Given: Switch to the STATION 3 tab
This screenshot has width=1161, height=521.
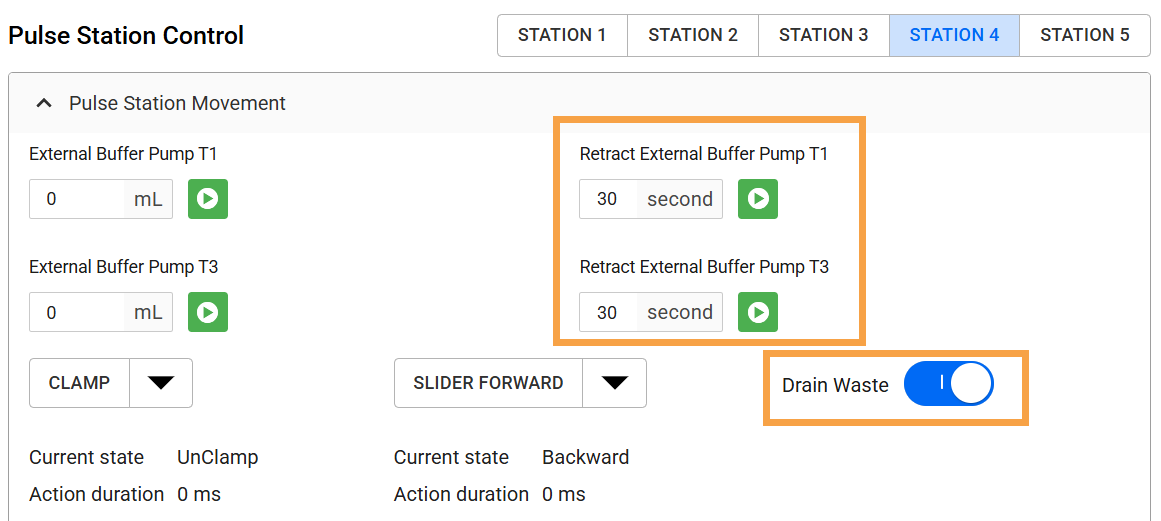Looking at the screenshot, I should click(823, 35).
